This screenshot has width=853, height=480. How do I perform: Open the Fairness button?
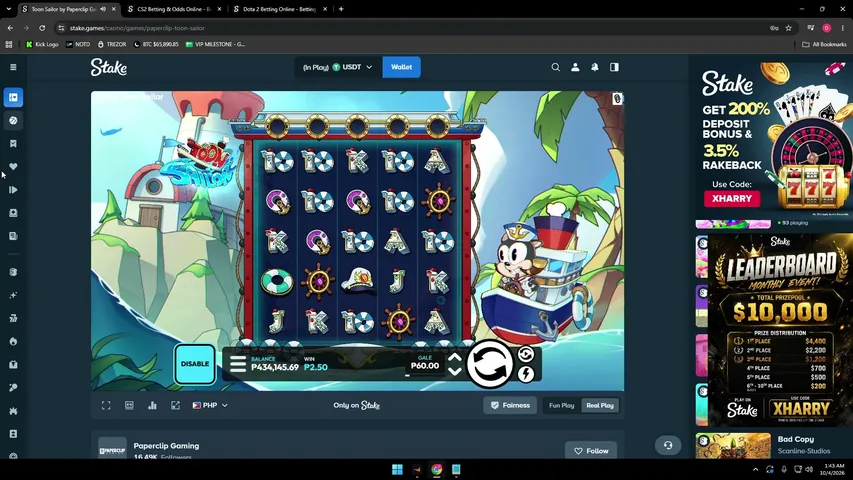(x=510, y=405)
